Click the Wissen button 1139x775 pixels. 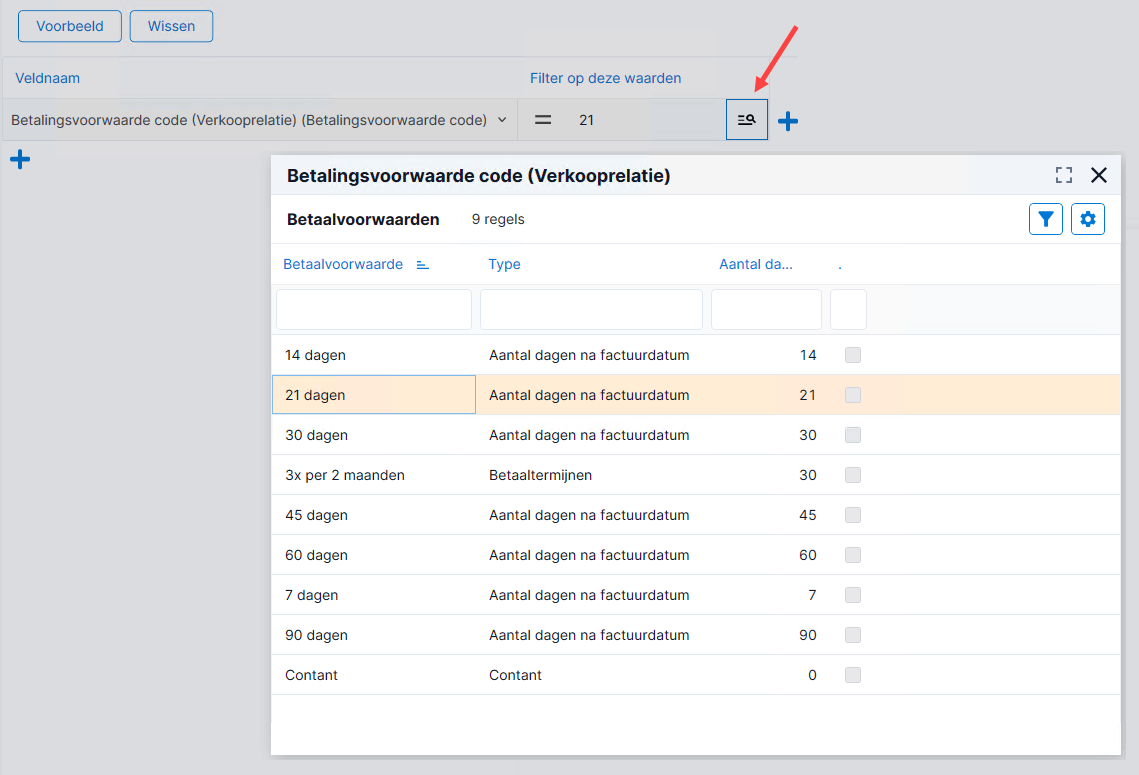(171, 26)
